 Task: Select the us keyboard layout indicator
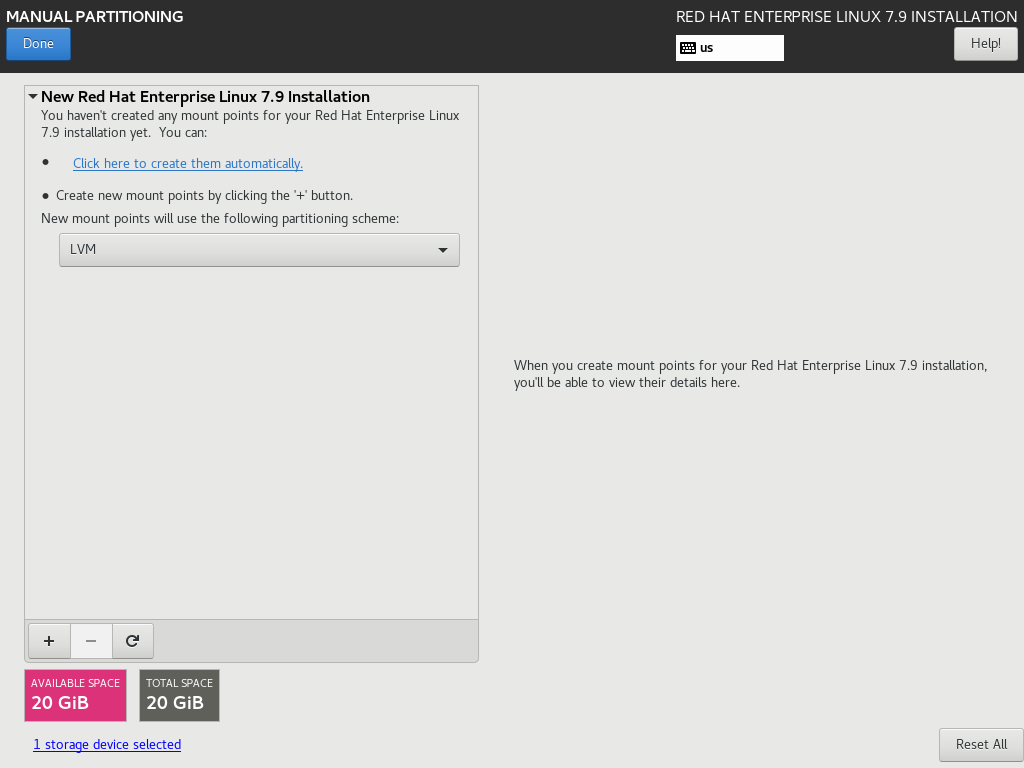(729, 48)
